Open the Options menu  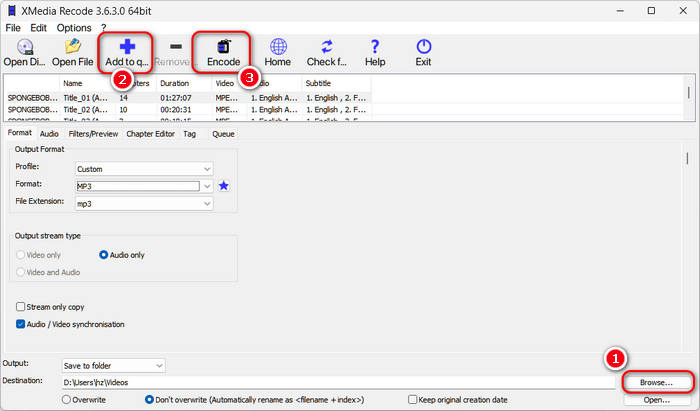tap(74, 28)
